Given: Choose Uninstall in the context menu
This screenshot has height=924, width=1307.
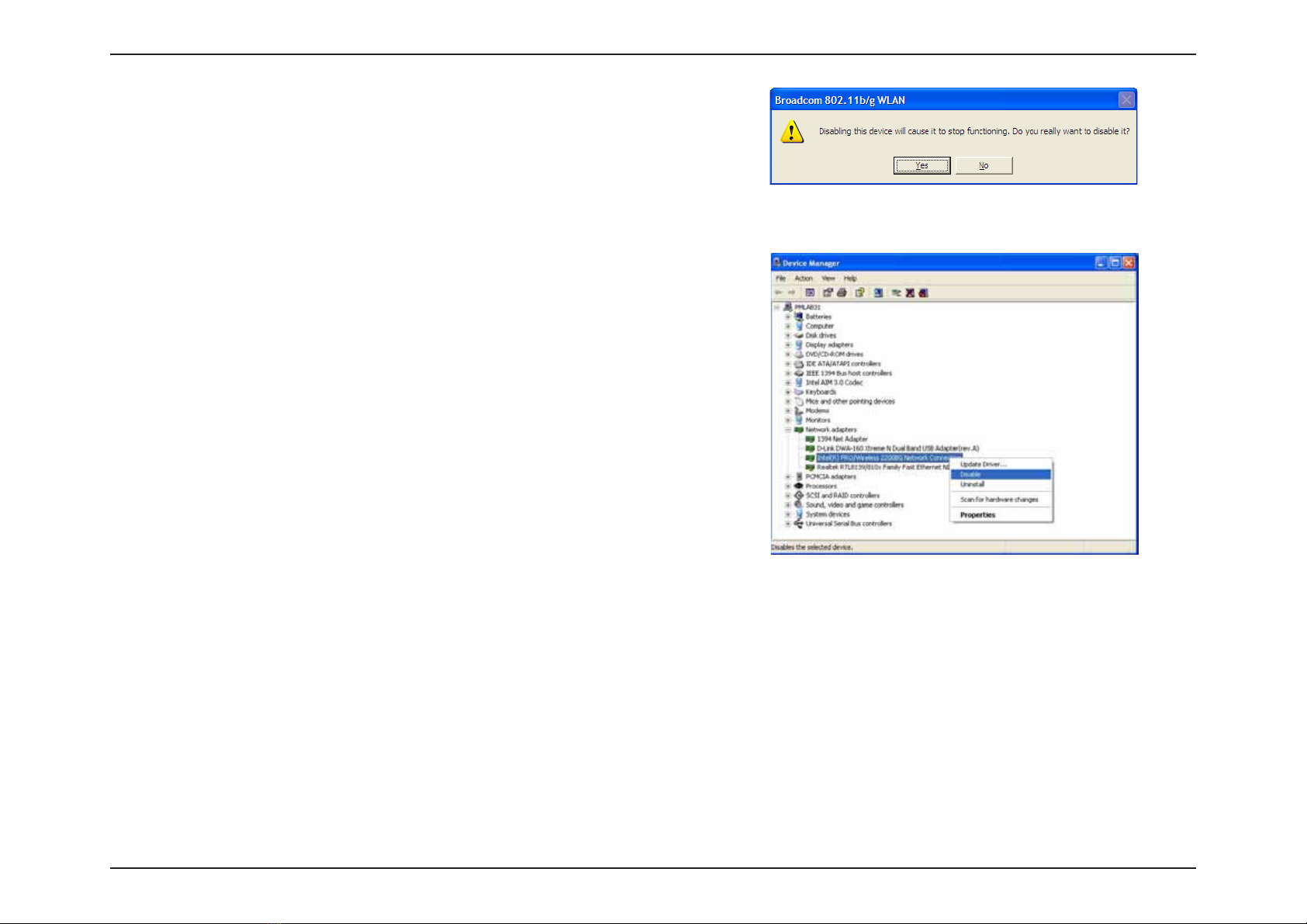Looking at the screenshot, I should pyautogui.click(x=1001, y=484).
